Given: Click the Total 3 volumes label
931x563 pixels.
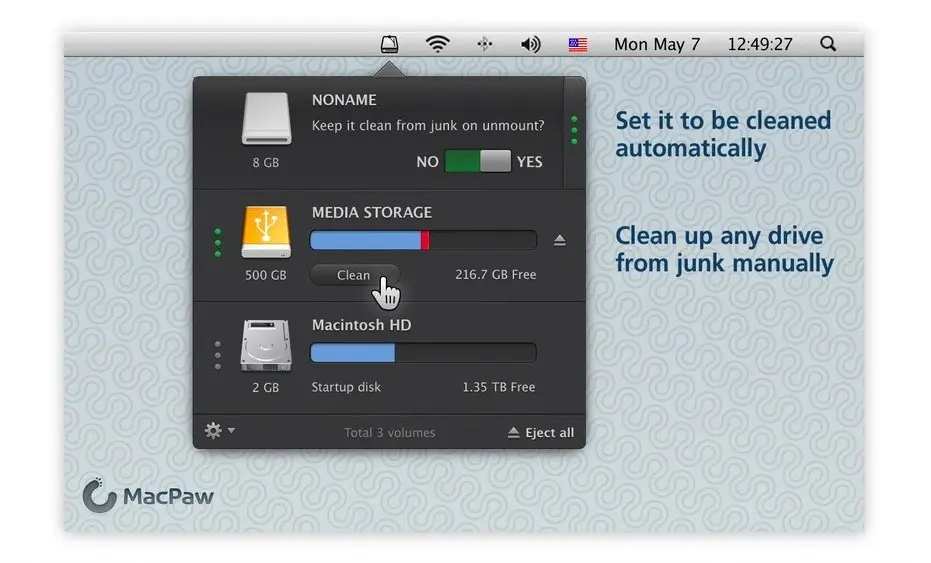Looking at the screenshot, I should [x=390, y=433].
